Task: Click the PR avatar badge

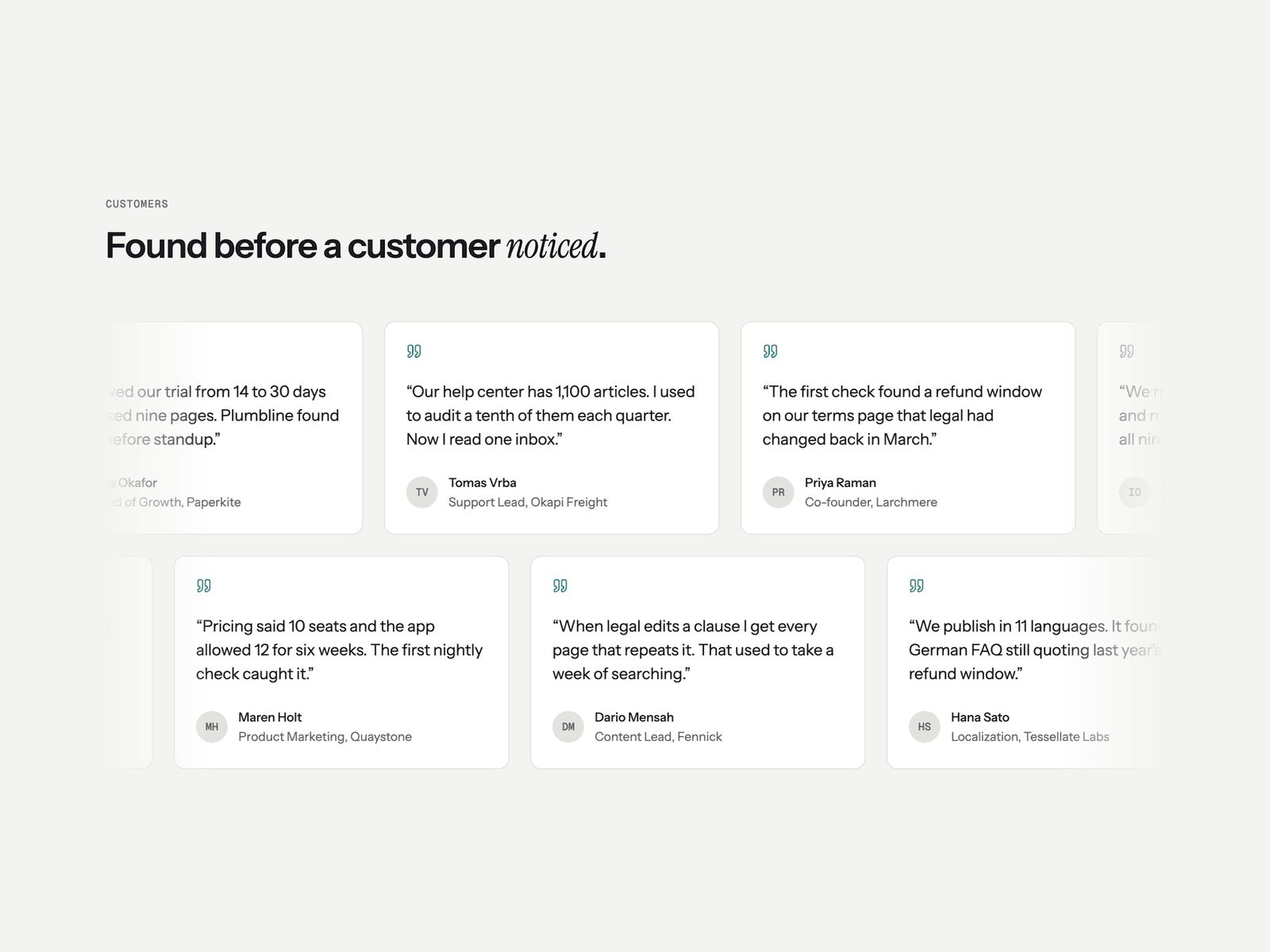Action: pyautogui.click(x=778, y=492)
